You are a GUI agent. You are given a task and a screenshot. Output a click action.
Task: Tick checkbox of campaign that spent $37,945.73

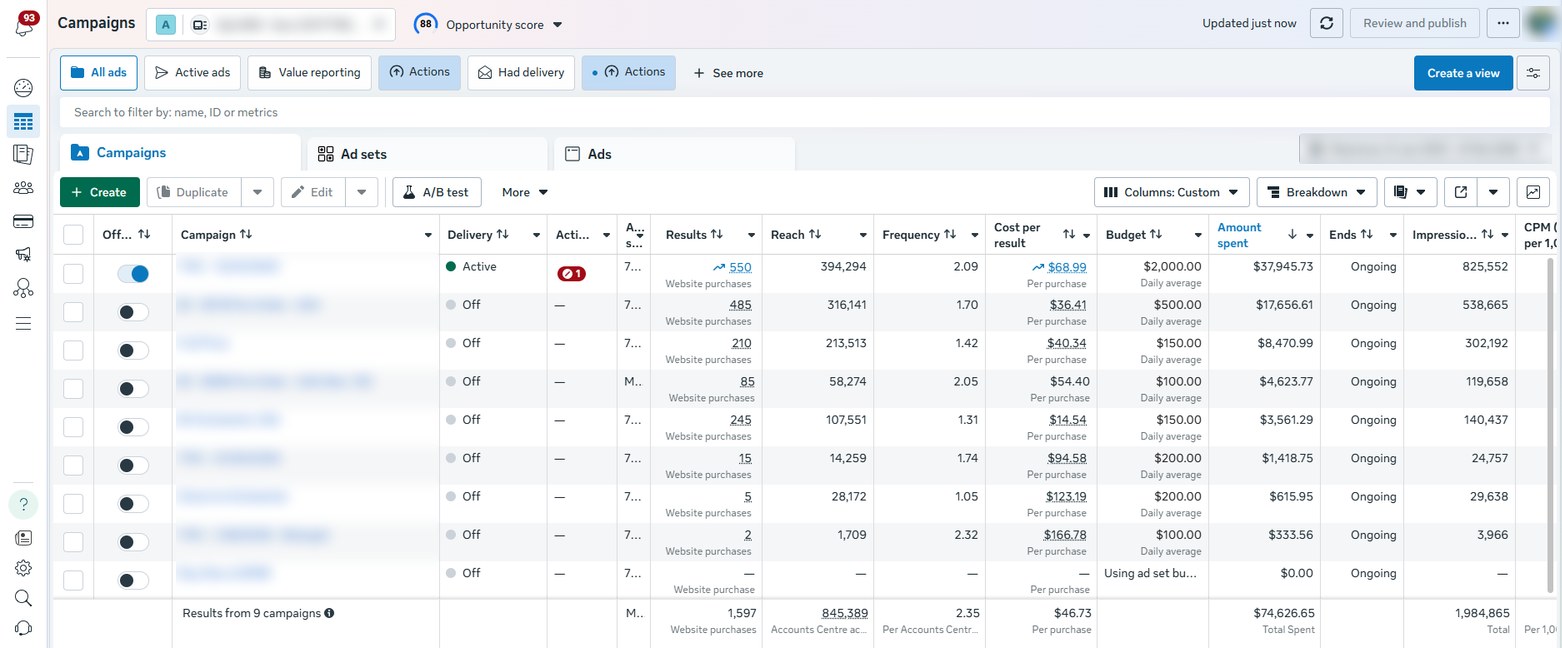[73, 273]
